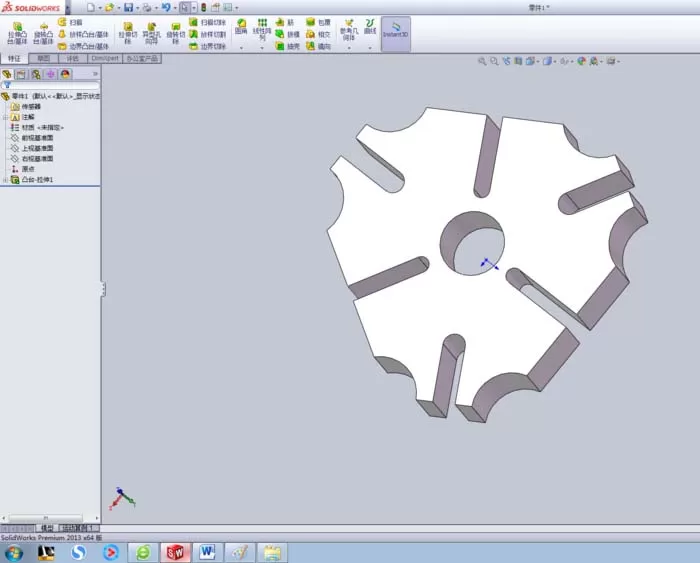Open the dropdown arrow next to the Save icon
The height and width of the screenshot is (563, 700).
point(138,8)
